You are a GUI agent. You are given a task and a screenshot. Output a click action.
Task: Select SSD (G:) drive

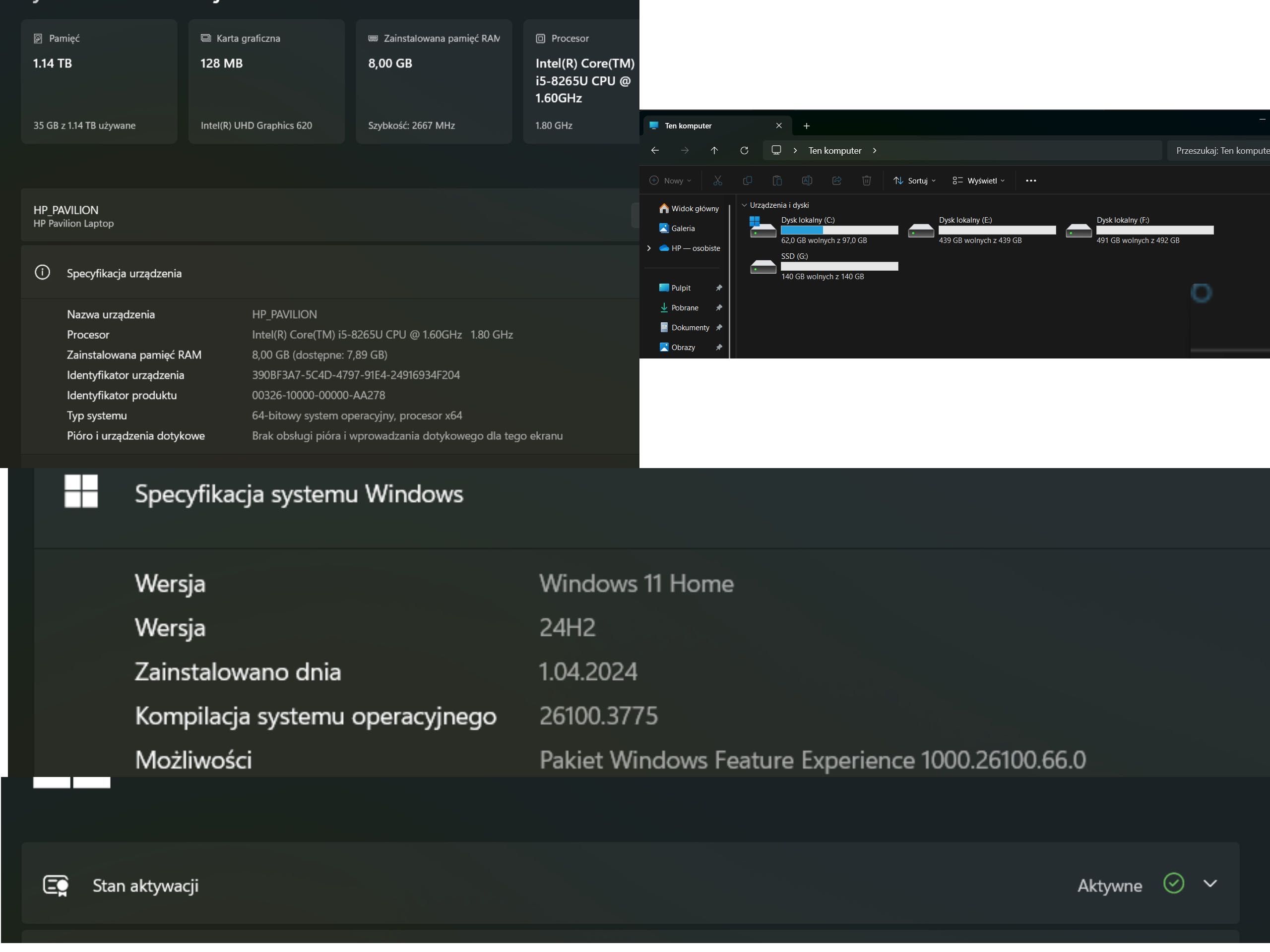tap(824, 266)
